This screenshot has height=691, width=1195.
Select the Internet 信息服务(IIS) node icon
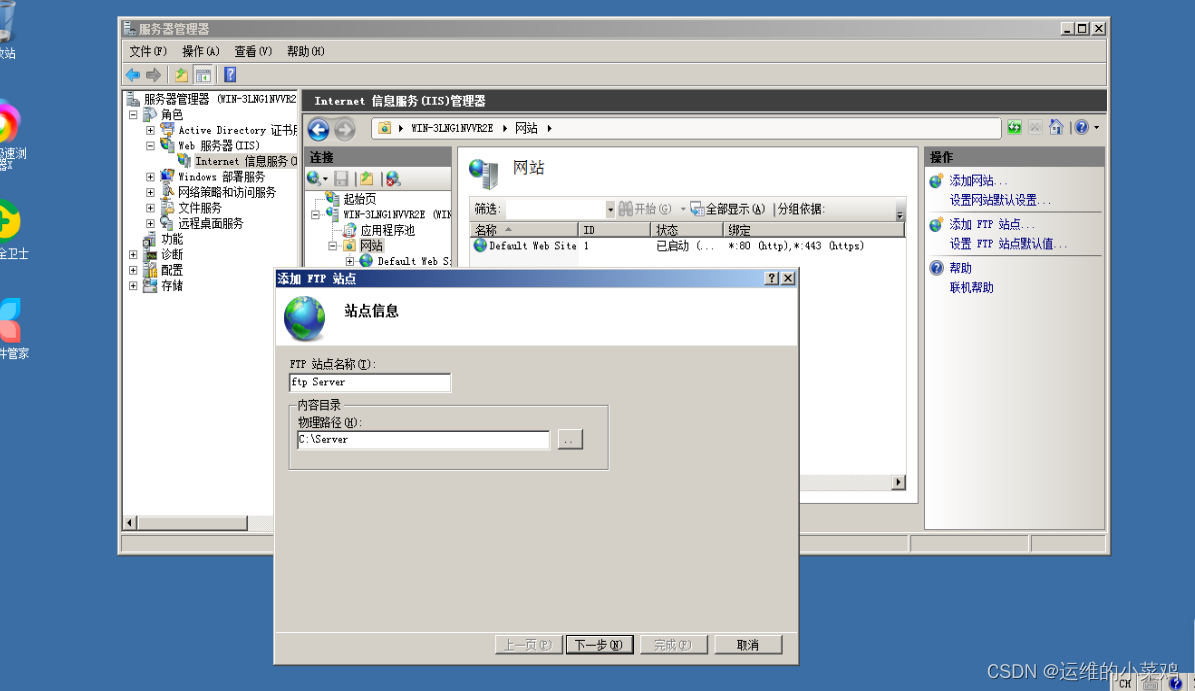point(186,161)
